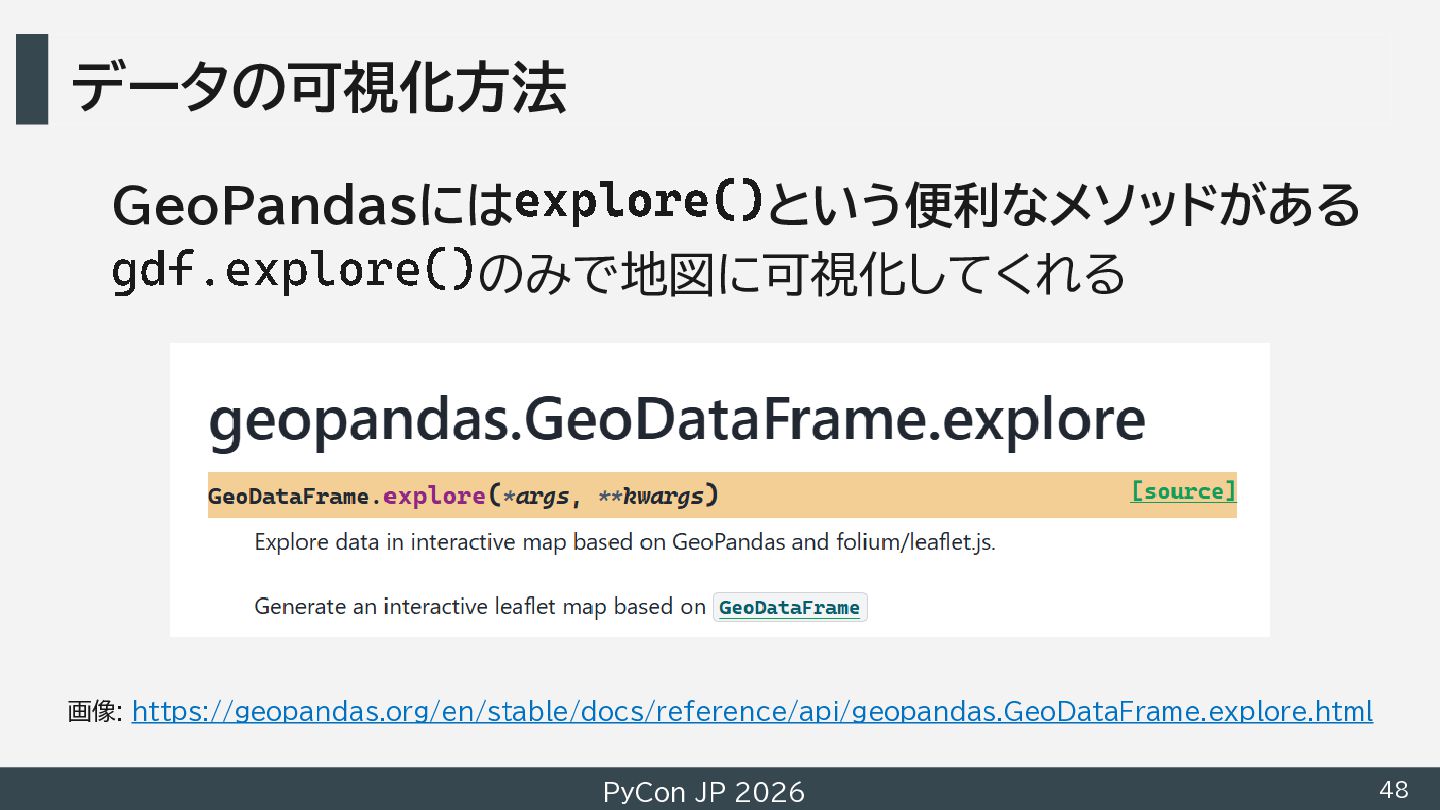Click the heading geopandas.GeoDataFrame.explore
This screenshot has width=1440, height=810.
[x=677, y=421]
